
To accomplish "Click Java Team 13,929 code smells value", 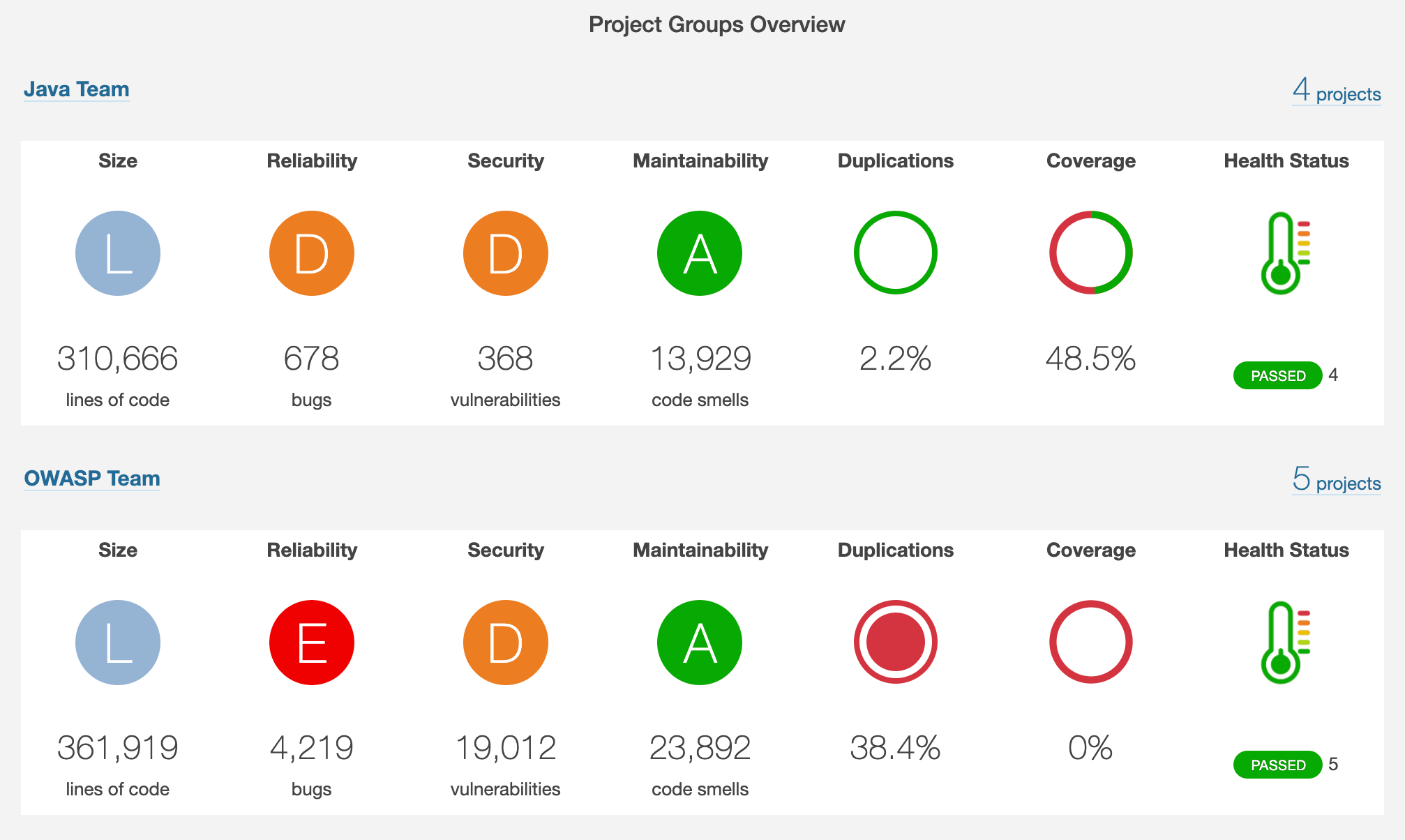I will [700, 359].
